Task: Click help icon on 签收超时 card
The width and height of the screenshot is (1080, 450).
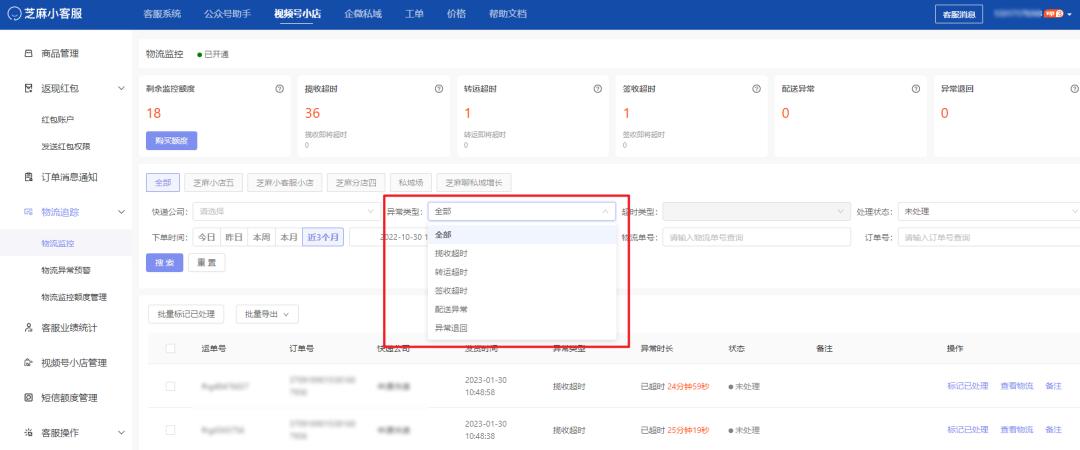Action: click(x=756, y=89)
